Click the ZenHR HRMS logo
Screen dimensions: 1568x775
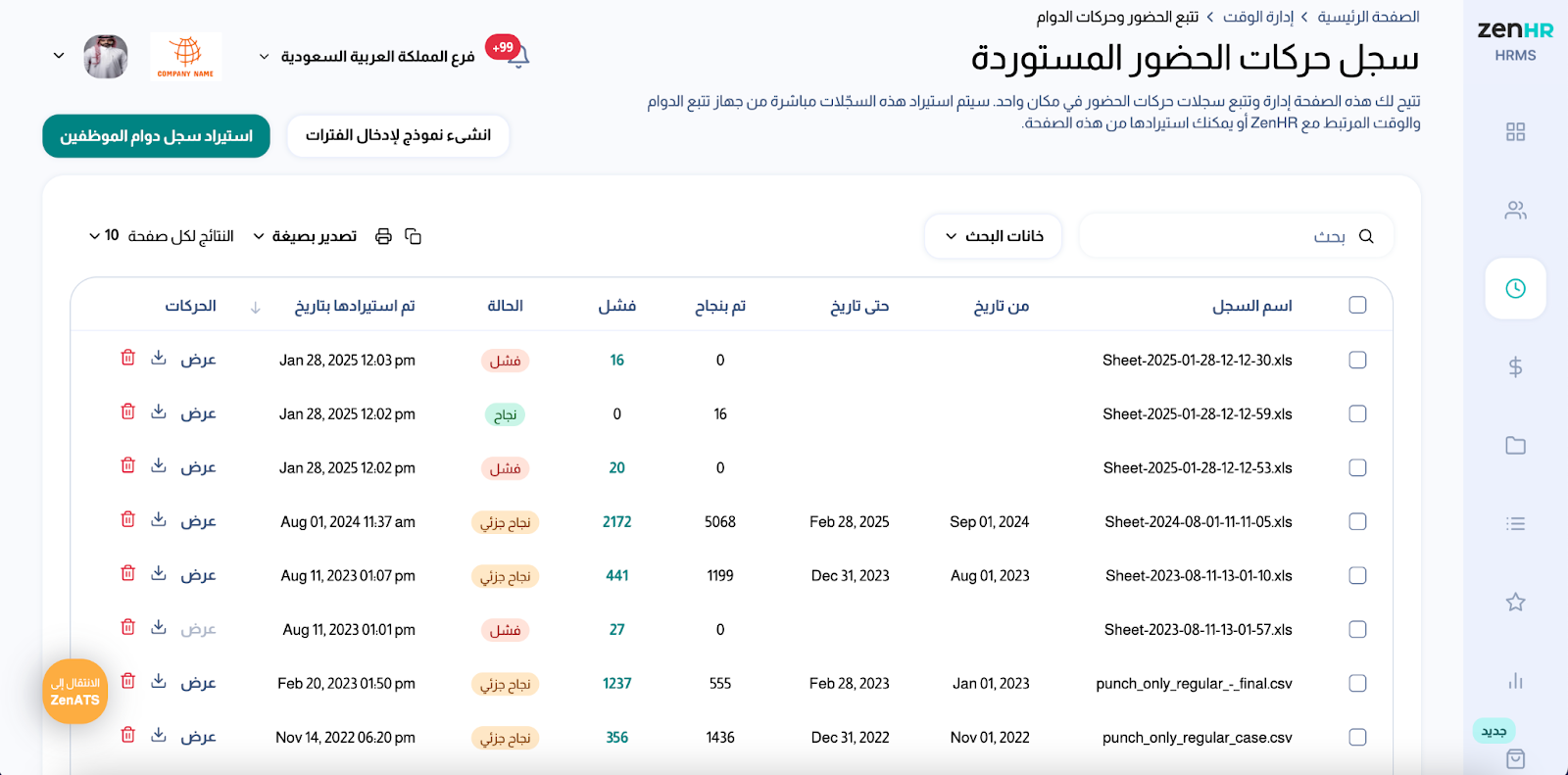(x=1515, y=40)
